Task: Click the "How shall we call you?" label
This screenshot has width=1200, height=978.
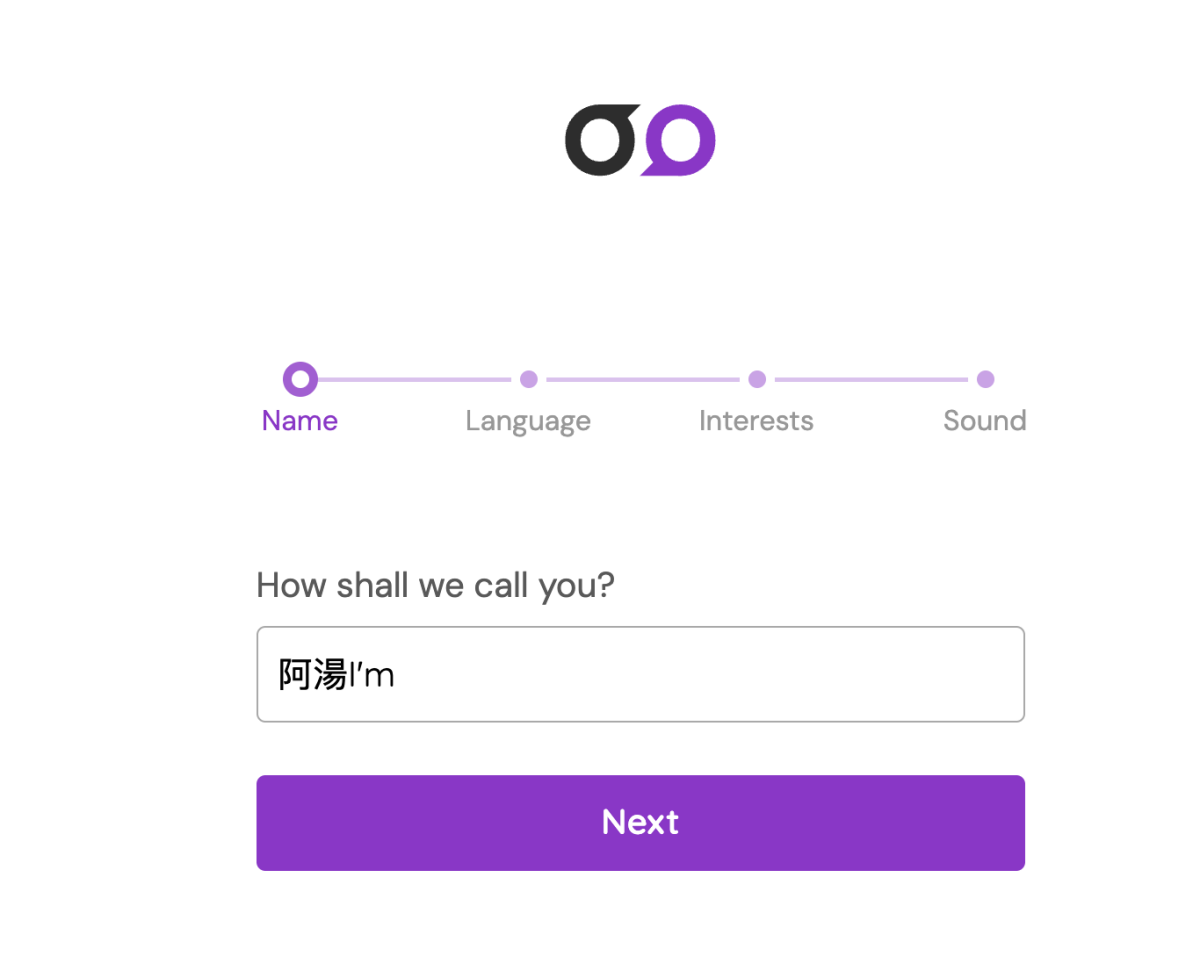Action: click(435, 585)
